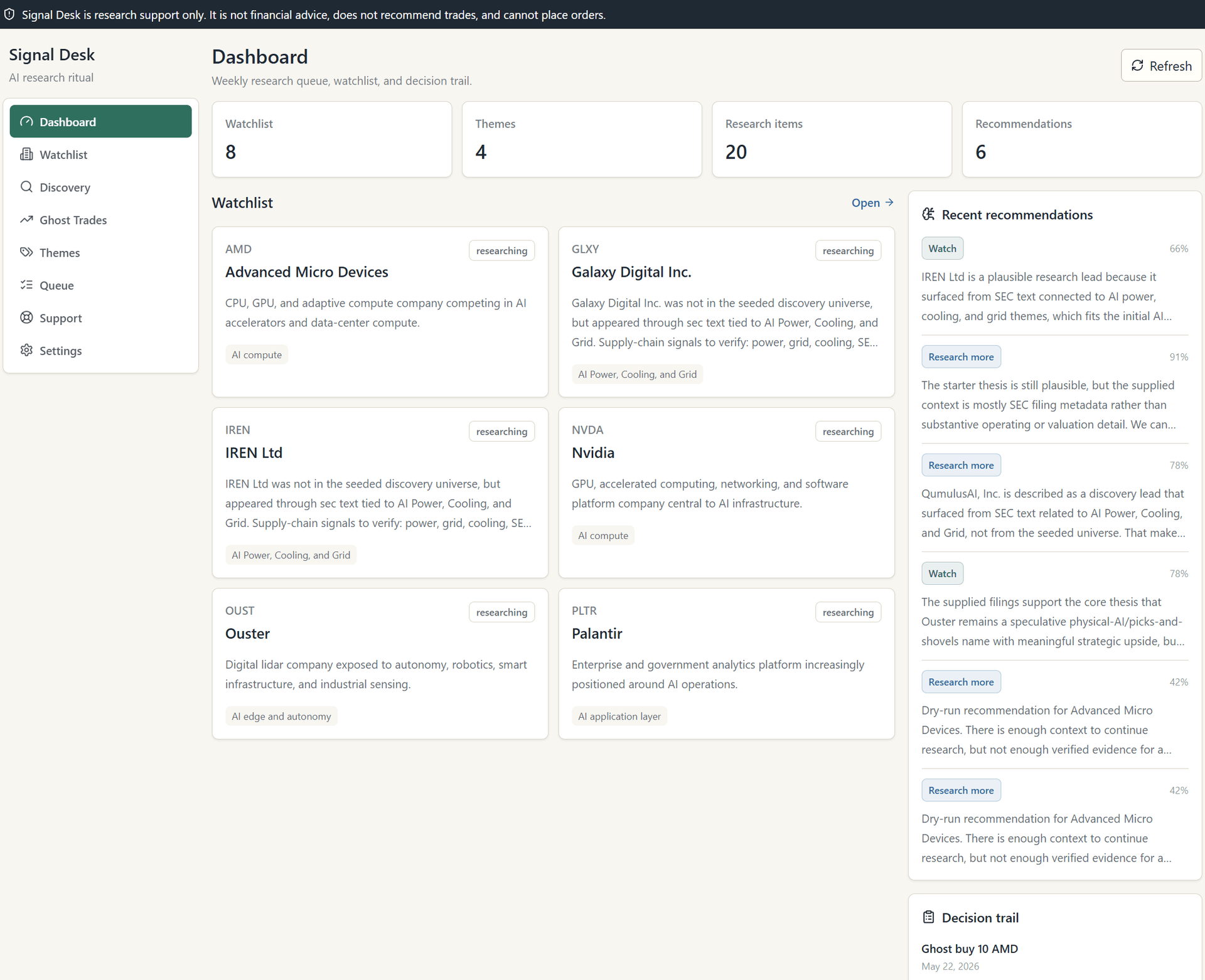This screenshot has height=980, width=1205.
Task: Click the Research more badge rated 91%
Action: [961, 357]
